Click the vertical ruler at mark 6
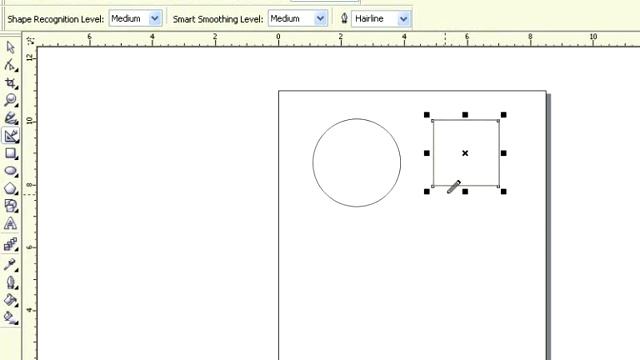 click(30, 247)
